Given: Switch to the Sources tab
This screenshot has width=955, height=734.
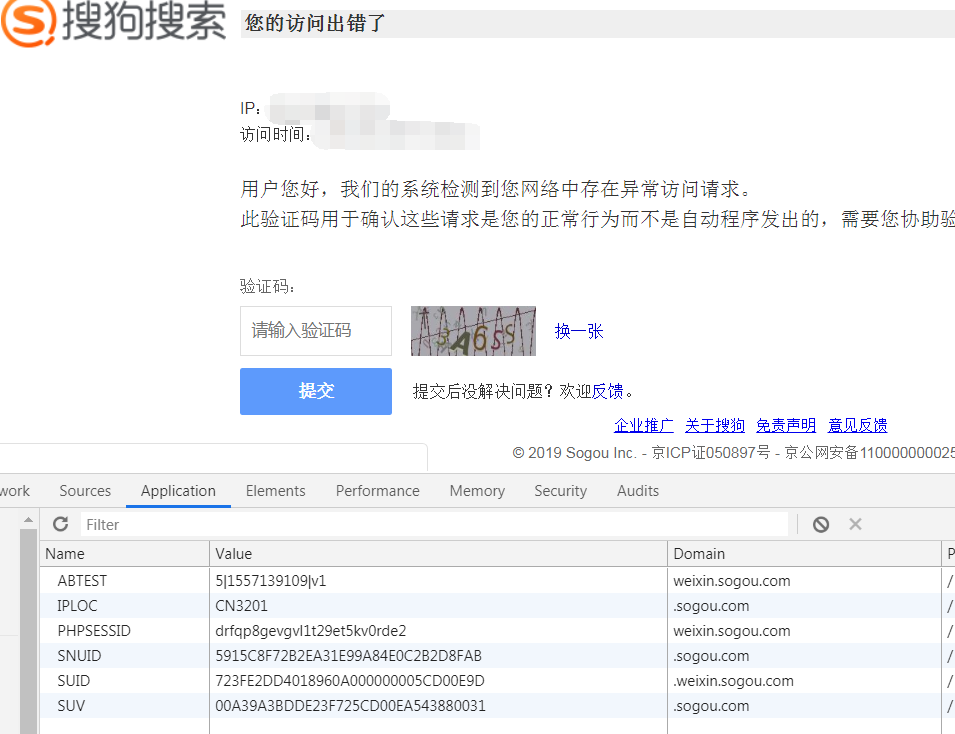Looking at the screenshot, I should click(x=85, y=491).
